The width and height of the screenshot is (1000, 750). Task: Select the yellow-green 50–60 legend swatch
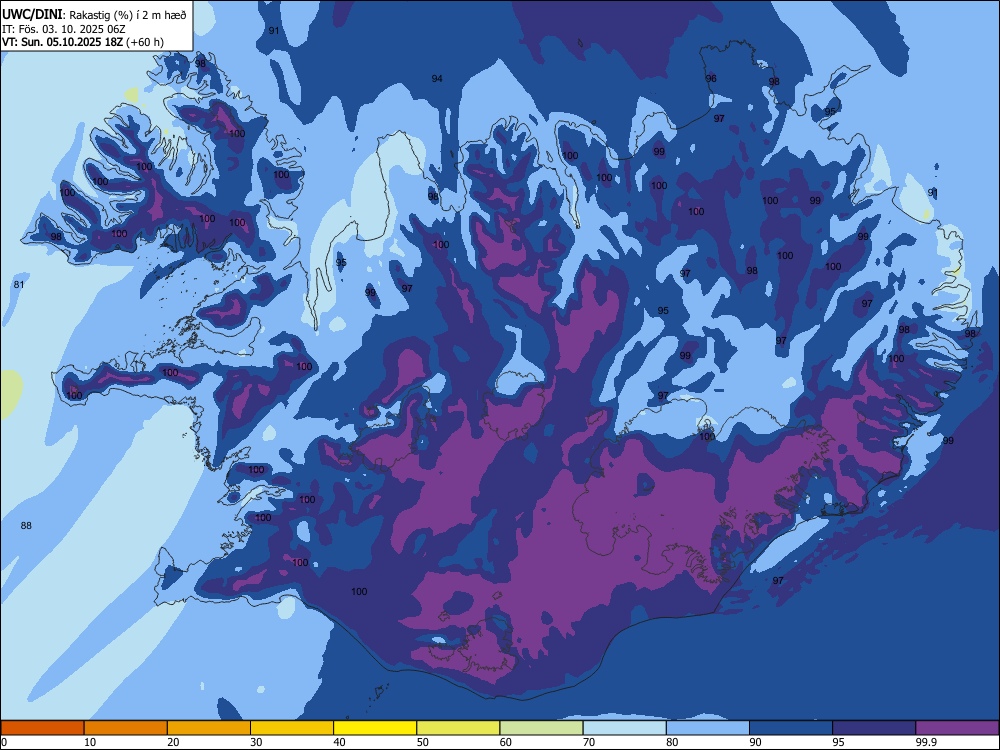[x=458, y=728]
